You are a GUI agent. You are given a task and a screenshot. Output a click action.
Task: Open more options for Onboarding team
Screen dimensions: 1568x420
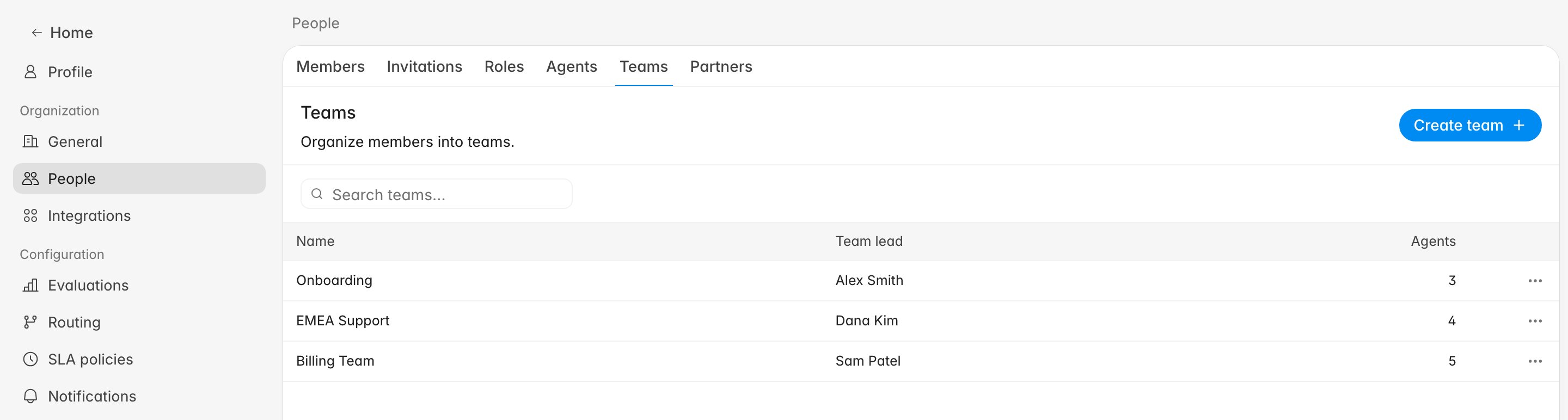(x=1535, y=281)
